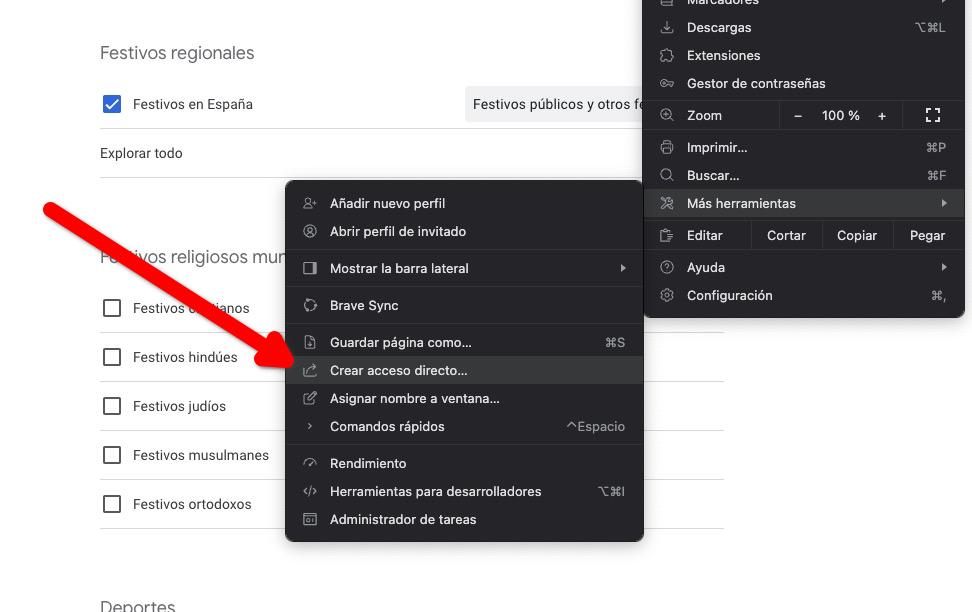Check the Festivos musulmanes checkbox
The image size is (972, 612).
tap(112, 455)
